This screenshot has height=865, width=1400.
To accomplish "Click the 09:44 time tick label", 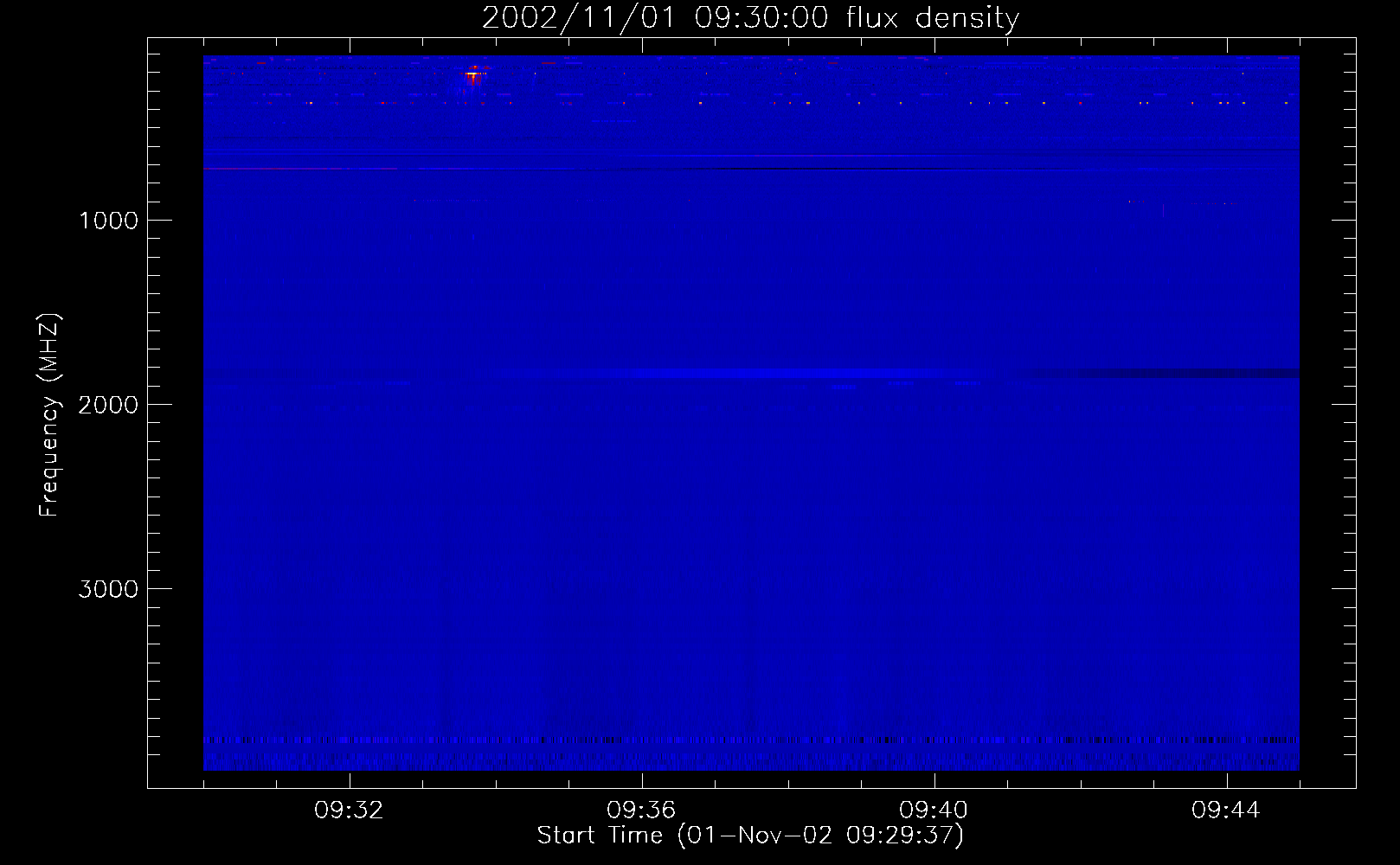I will pyautogui.click(x=1226, y=811).
